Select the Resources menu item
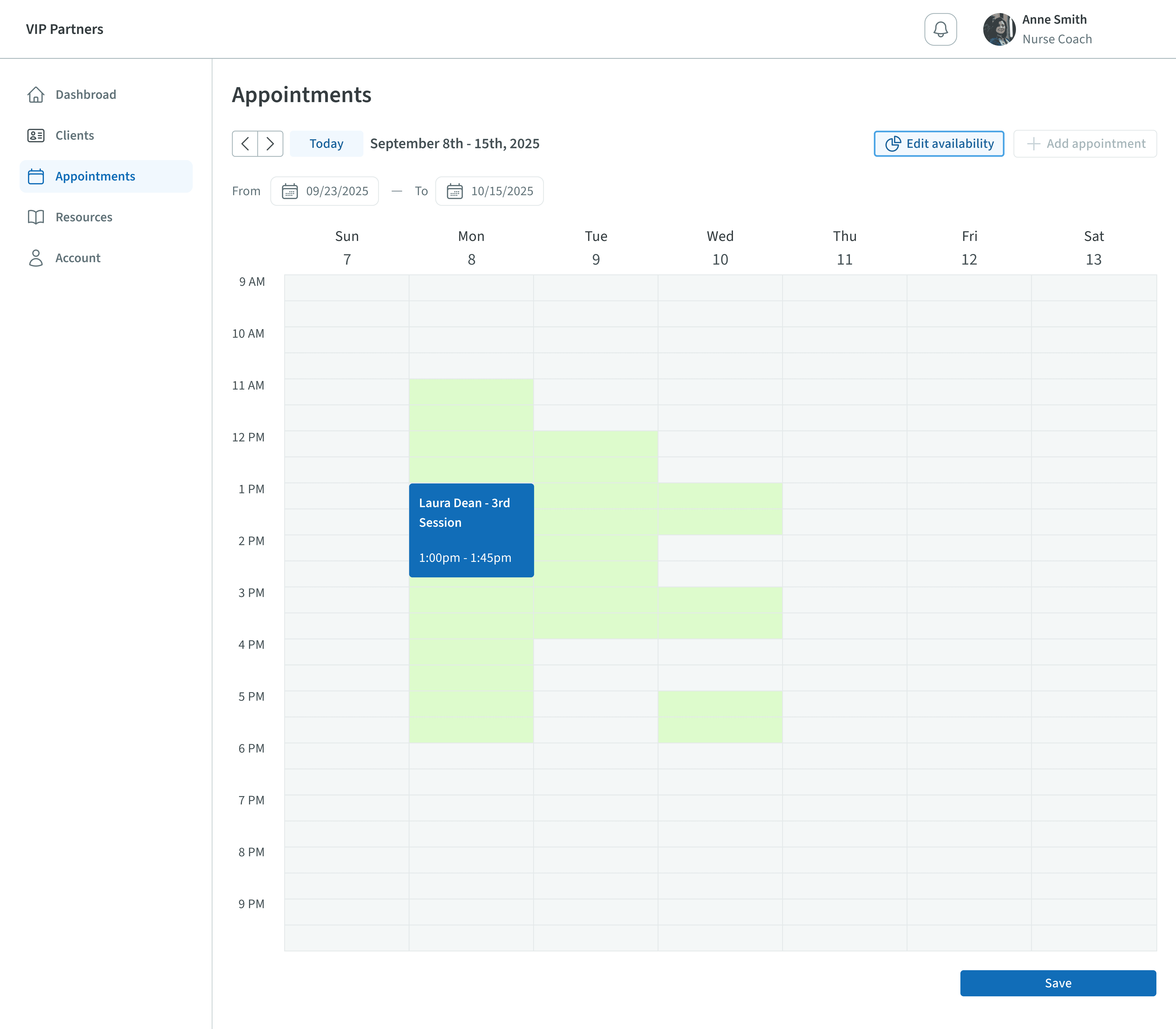 click(84, 217)
